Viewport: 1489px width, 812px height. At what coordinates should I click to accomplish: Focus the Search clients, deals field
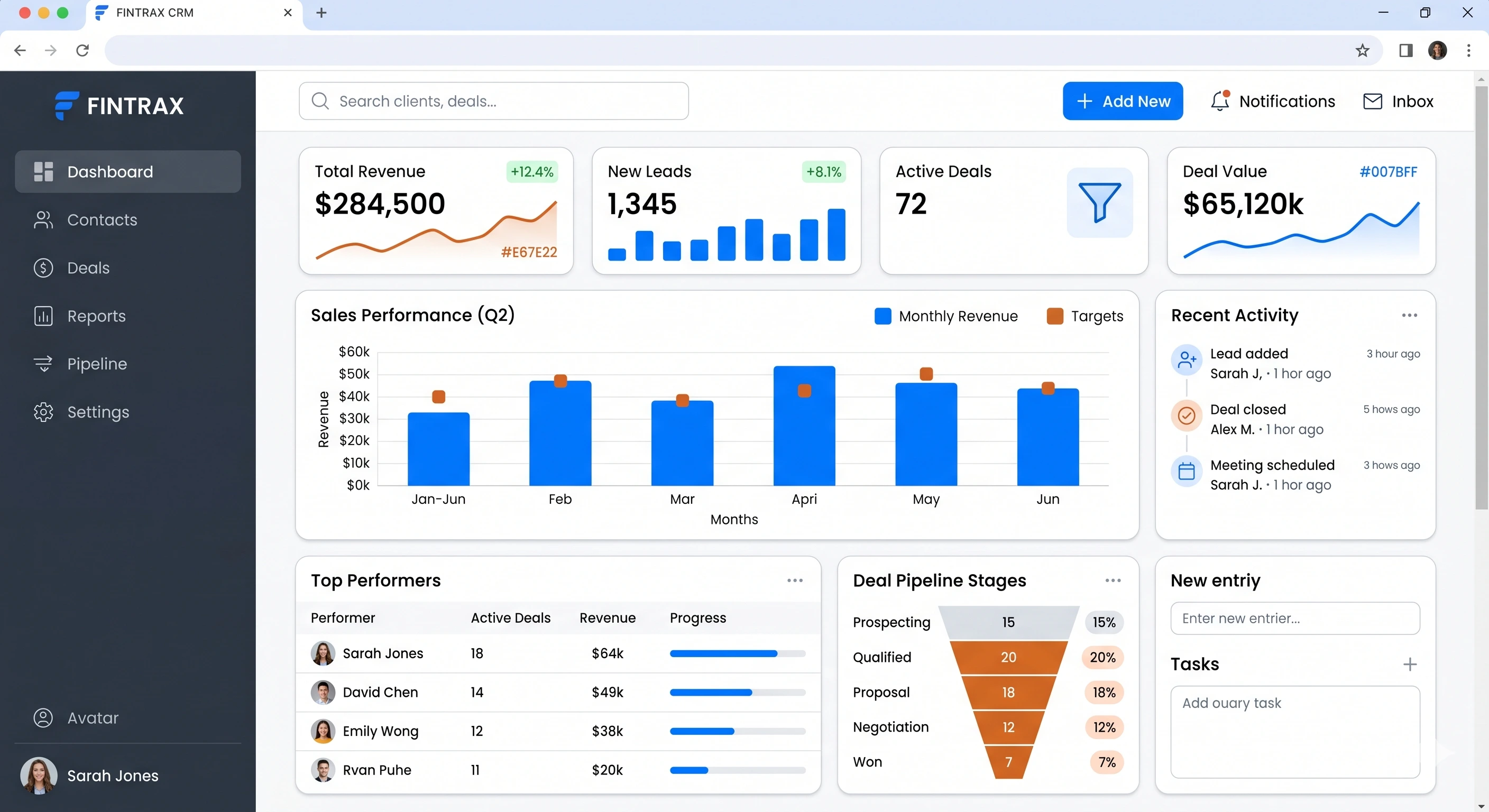click(x=494, y=101)
